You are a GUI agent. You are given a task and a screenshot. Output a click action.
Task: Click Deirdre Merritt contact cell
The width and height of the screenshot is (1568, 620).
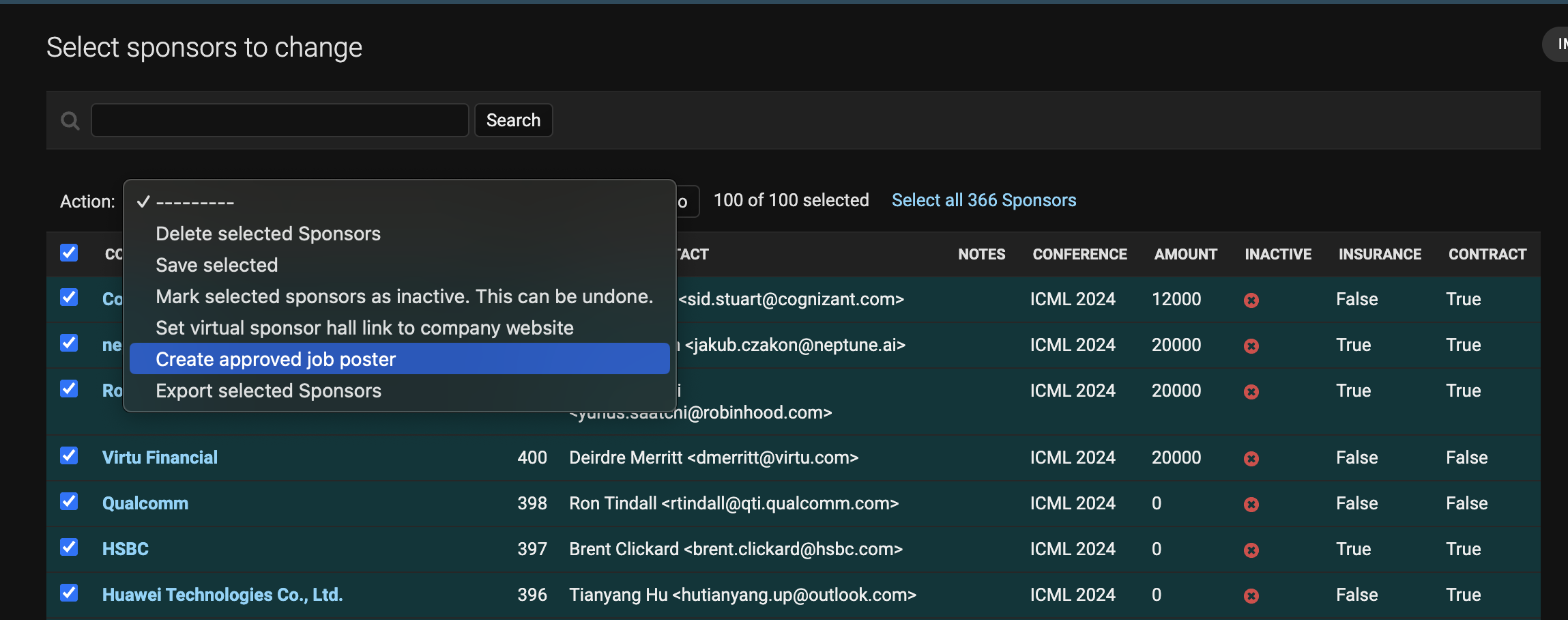click(714, 457)
